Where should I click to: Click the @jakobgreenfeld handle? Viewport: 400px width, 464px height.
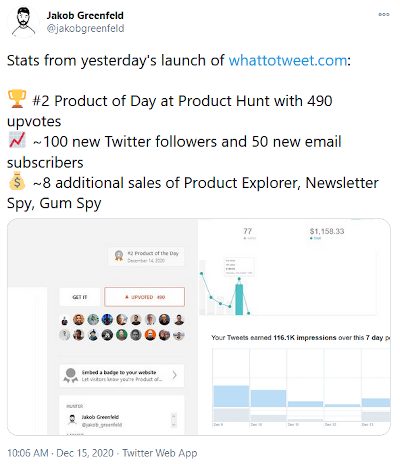pos(86,29)
